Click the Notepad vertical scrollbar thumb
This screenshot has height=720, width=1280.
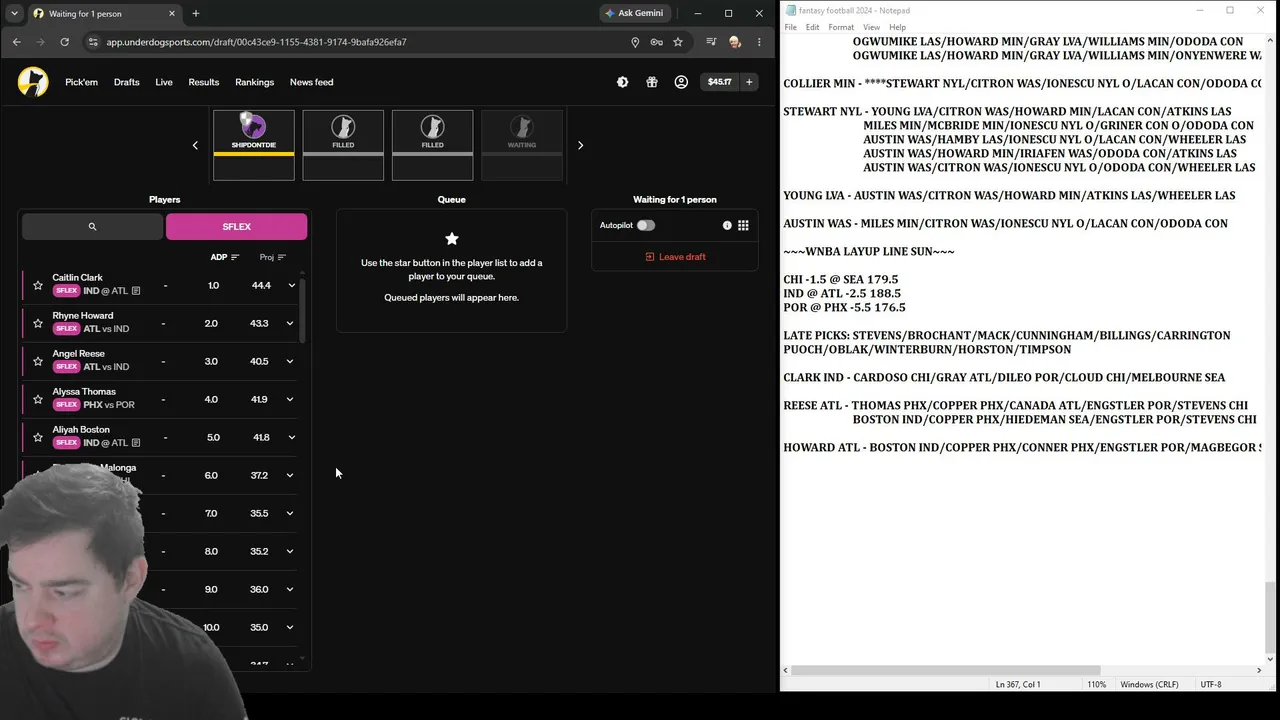coord(1271,616)
